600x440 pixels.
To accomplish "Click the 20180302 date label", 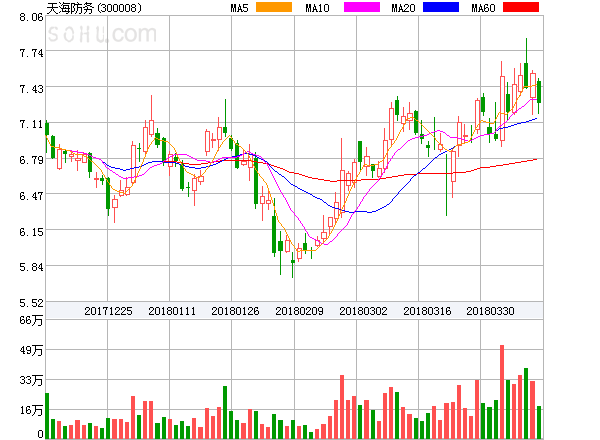I will (363, 311).
